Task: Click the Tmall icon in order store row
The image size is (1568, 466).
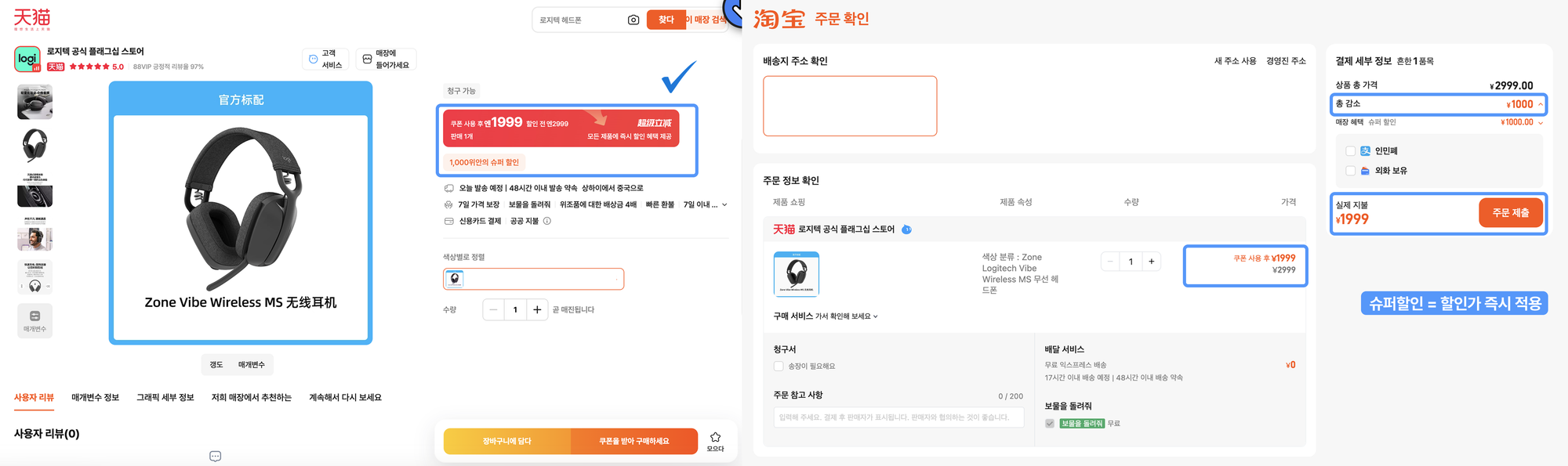Action: pyautogui.click(x=784, y=229)
